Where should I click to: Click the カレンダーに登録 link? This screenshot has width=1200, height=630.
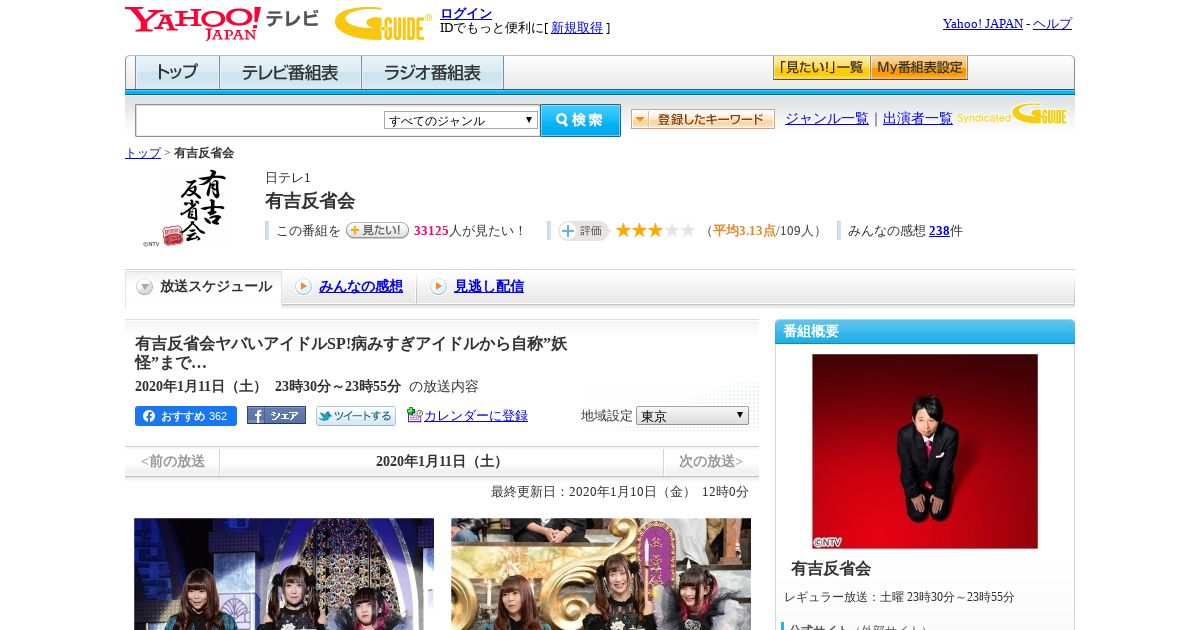pos(476,416)
